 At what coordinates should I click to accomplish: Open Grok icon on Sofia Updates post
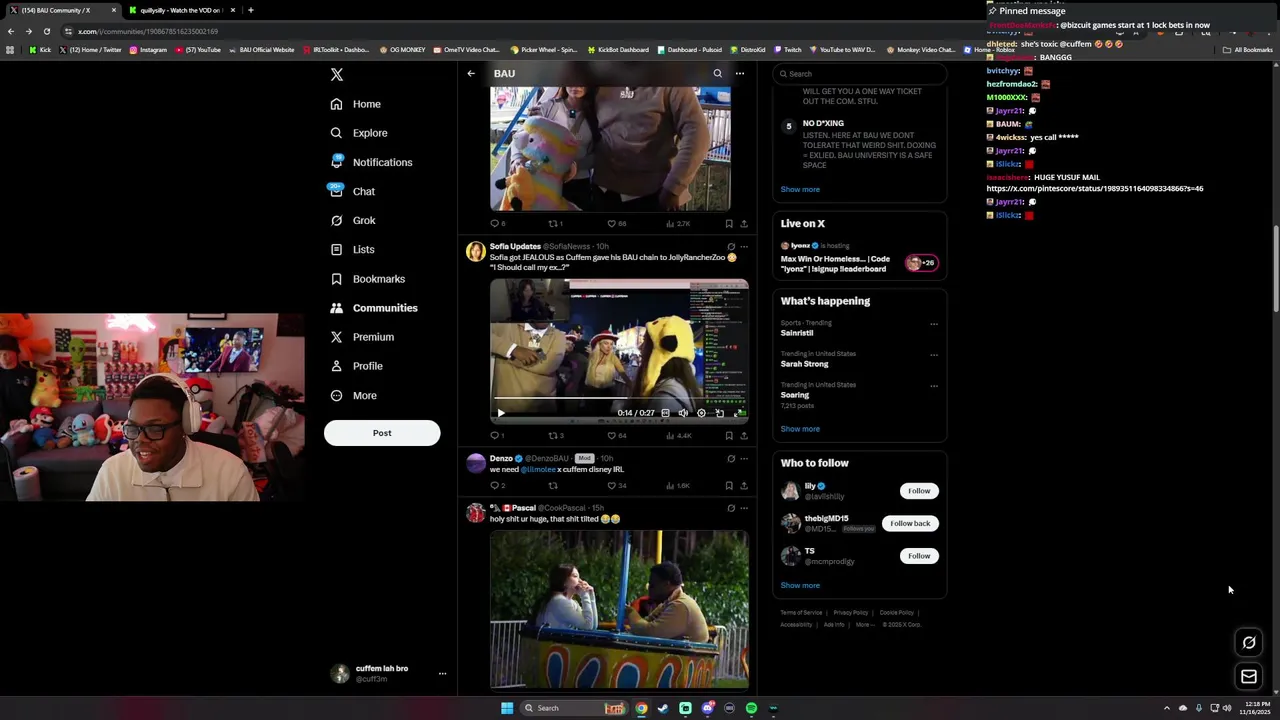(x=731, y=246)
